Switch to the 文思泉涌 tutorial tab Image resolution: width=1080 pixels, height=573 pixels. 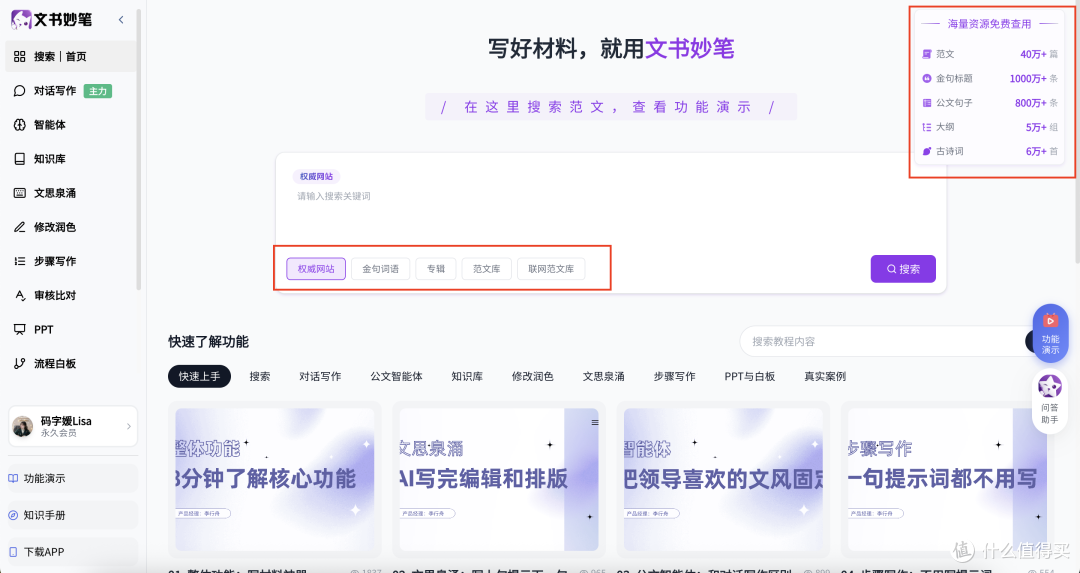tap(603, 377)
